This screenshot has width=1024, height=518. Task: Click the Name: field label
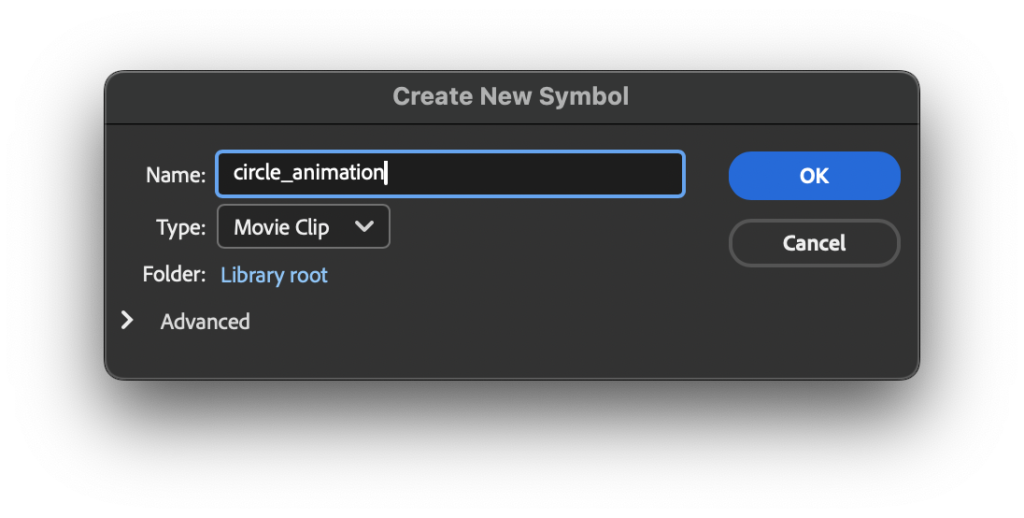coord(176,175)
